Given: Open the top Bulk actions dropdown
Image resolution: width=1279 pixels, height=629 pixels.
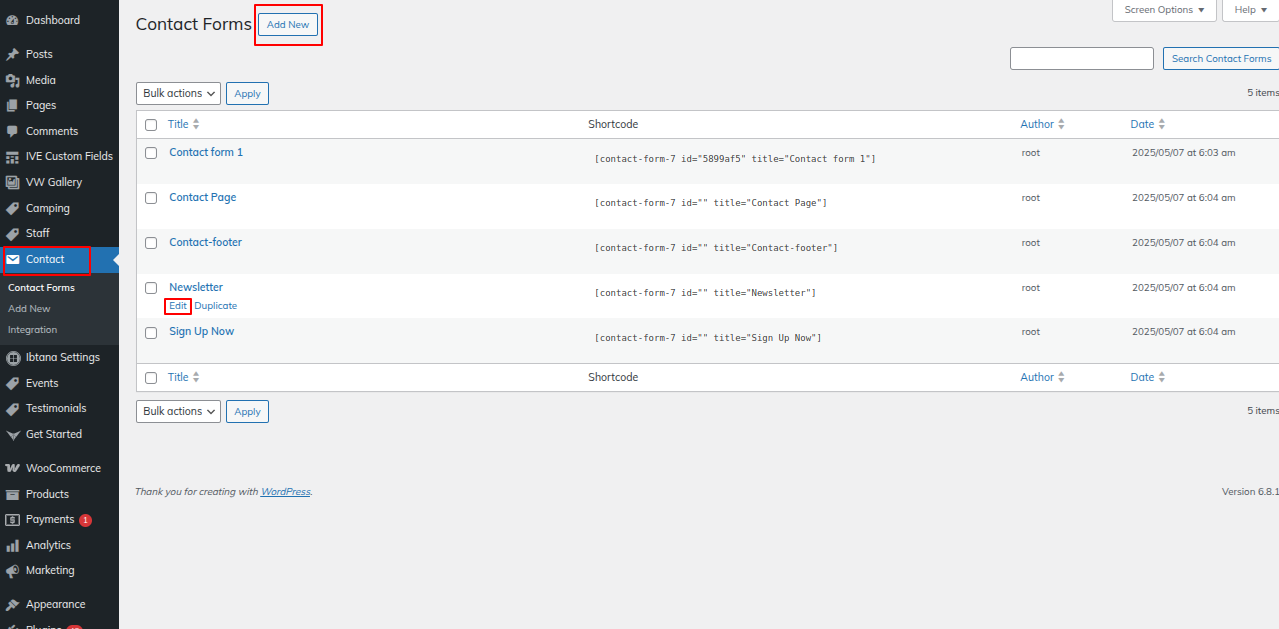Looking at the screenshot, I should point(178,93).
